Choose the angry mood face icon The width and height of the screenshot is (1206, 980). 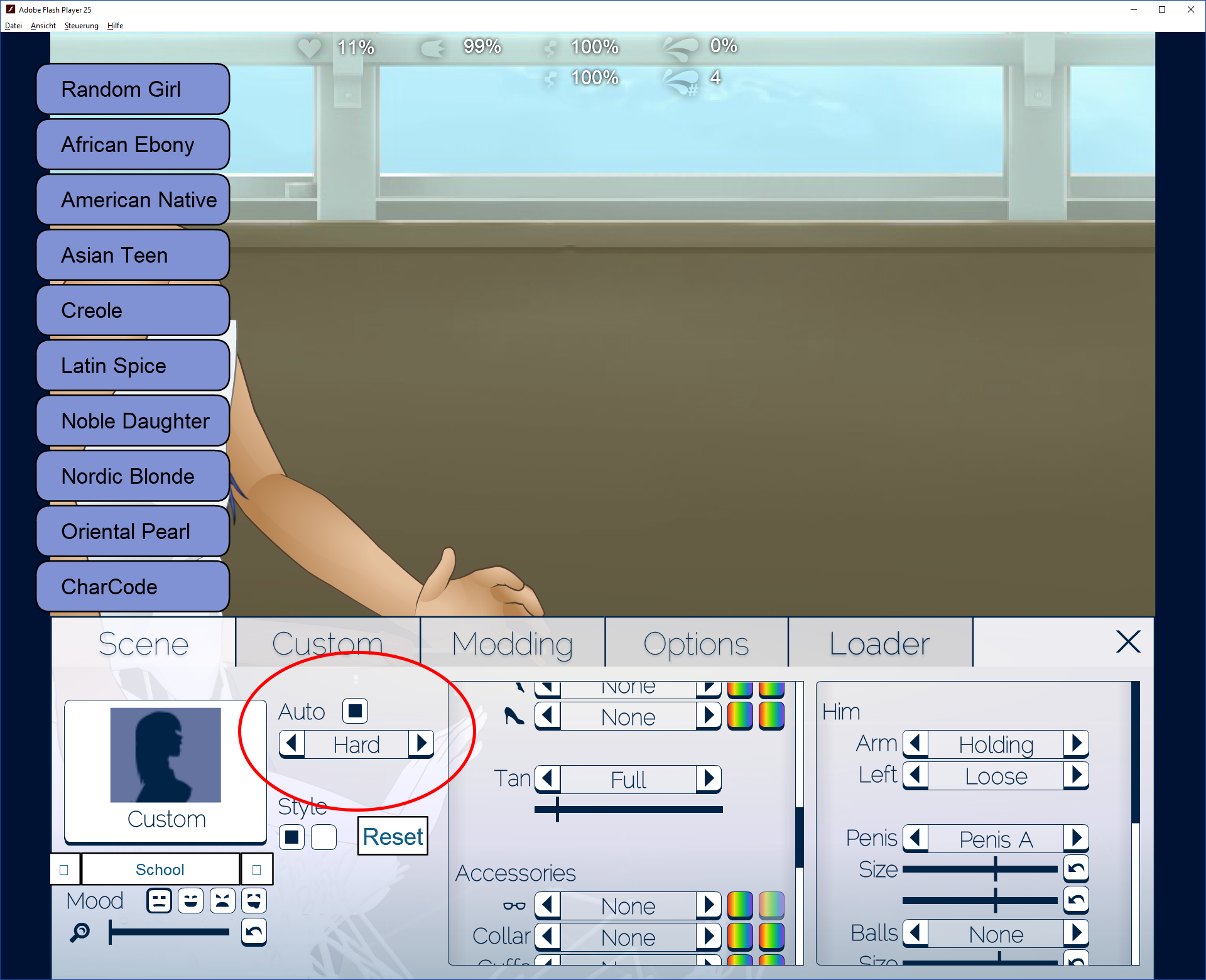click(222, 901)
